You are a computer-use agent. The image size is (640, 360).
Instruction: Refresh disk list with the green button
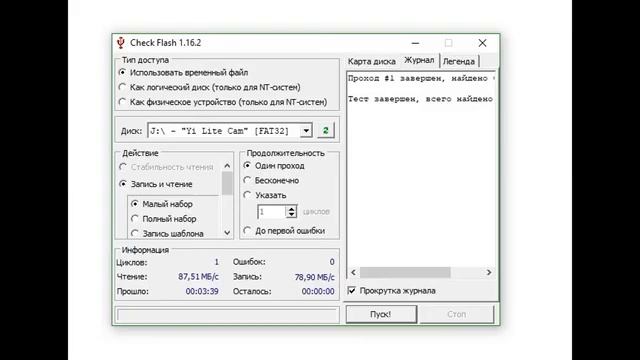pos(326,131)
